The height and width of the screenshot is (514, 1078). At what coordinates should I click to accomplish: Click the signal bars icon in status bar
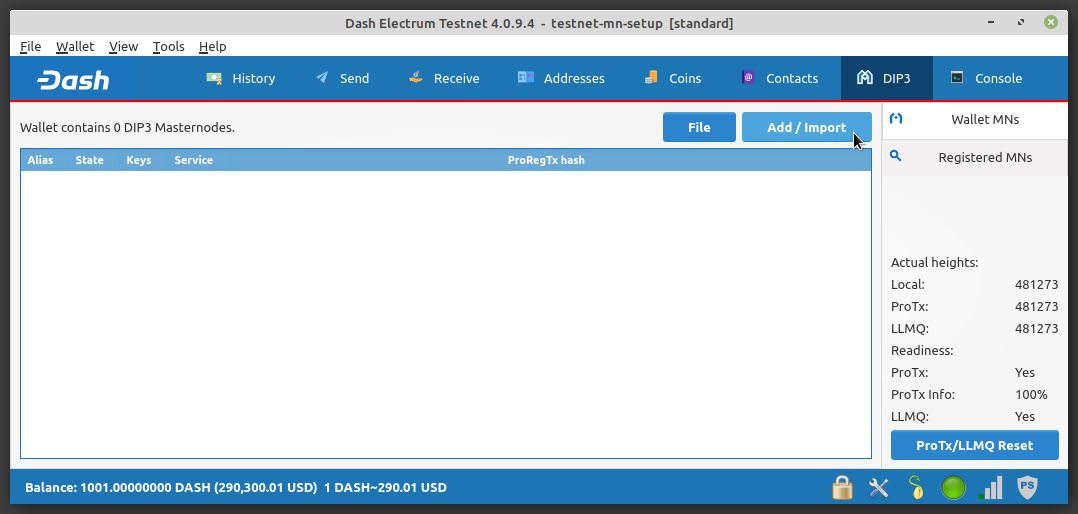point(990,488)
